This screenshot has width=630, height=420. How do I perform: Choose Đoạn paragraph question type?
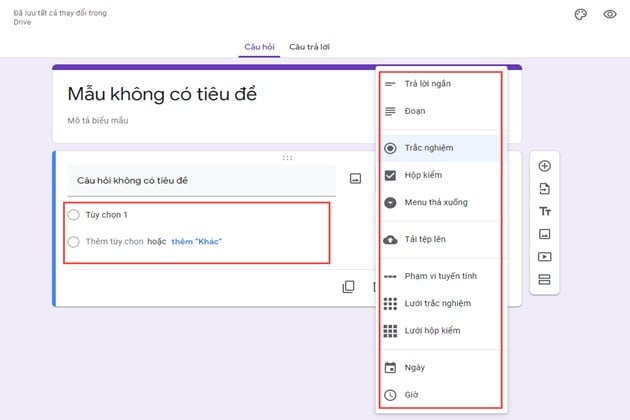441,111
